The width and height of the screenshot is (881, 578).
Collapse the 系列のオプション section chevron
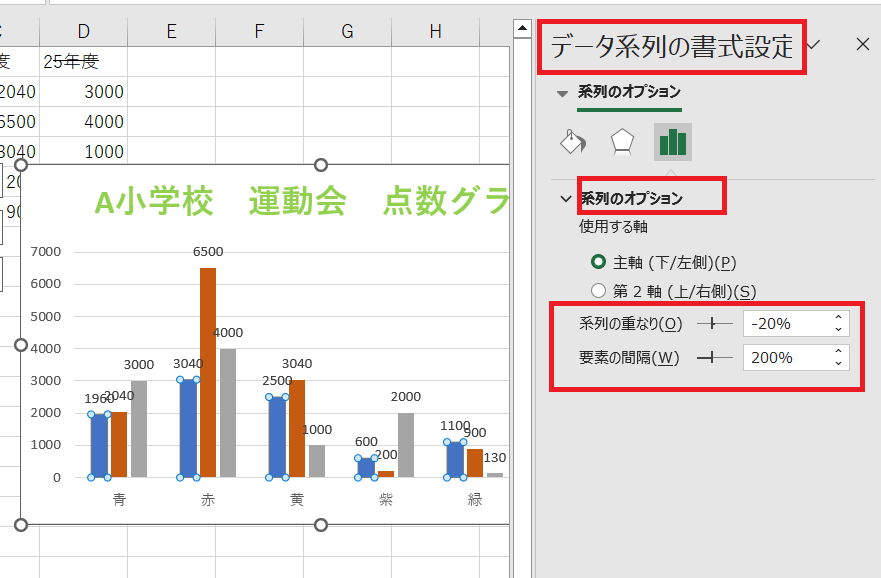566,198
